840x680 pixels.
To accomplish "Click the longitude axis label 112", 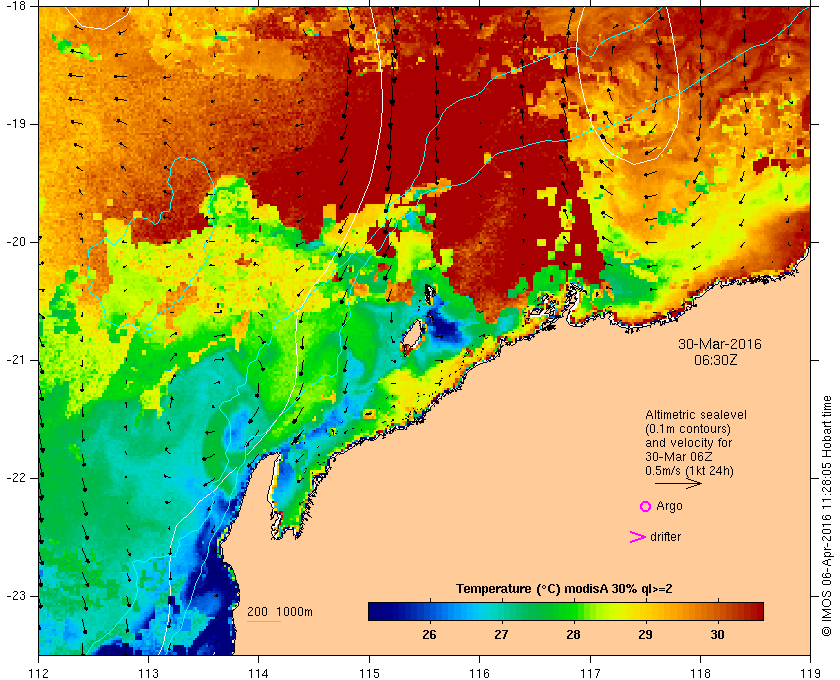I will coord(39,673).
